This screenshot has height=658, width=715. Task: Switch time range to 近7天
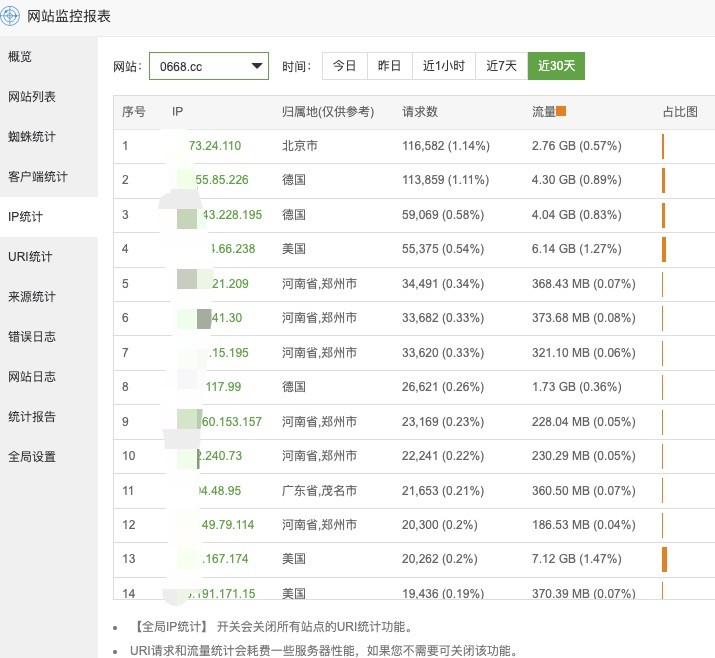coord(501,66)
